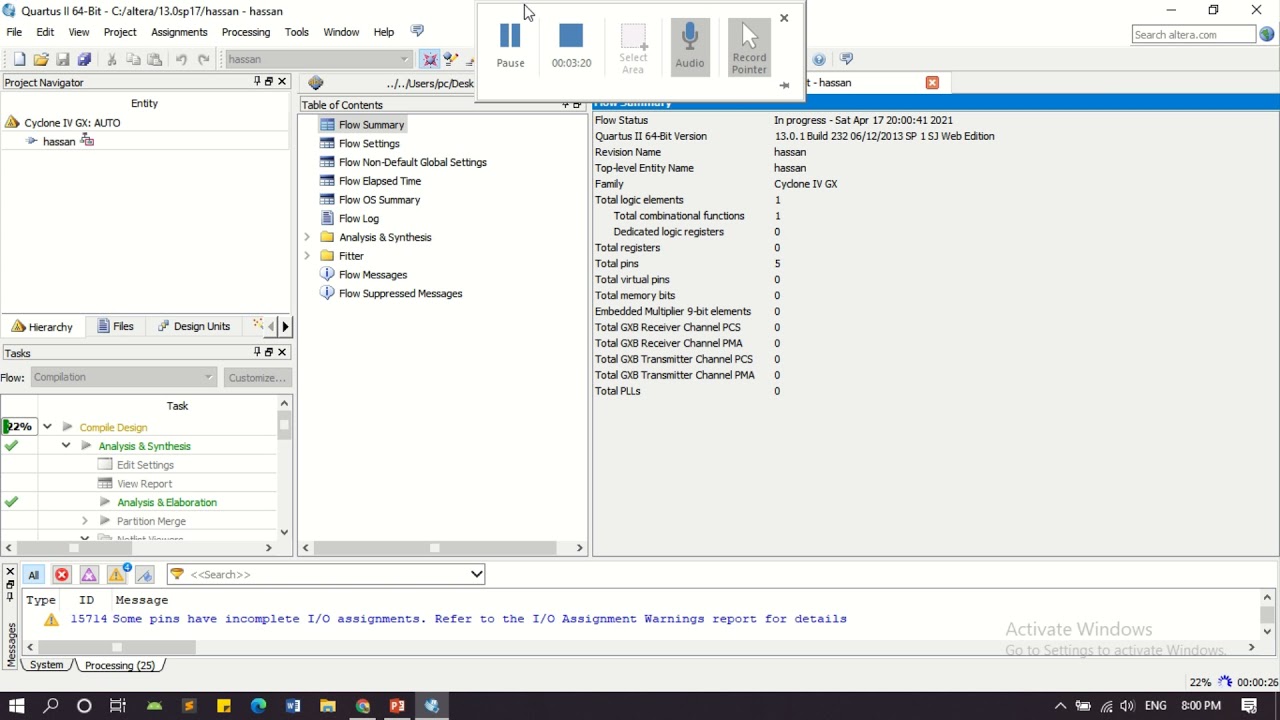Switch to the Design Units tab
1280x720 pixels.
pyautogui.click(x=192, y=326)
